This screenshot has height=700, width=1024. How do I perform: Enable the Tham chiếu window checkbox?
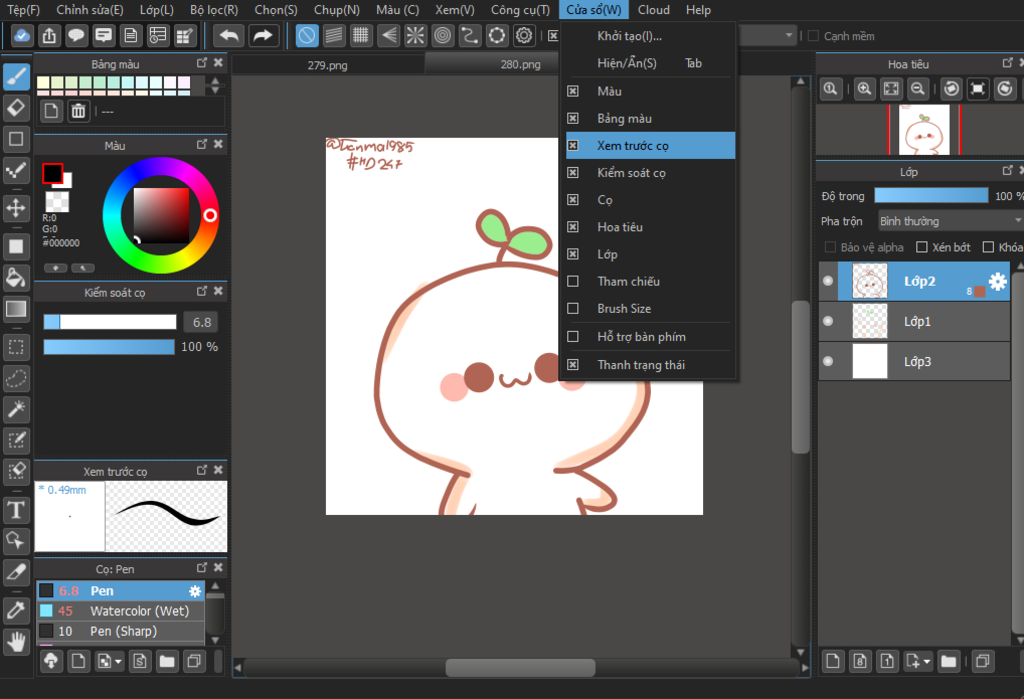click(573, 282)
